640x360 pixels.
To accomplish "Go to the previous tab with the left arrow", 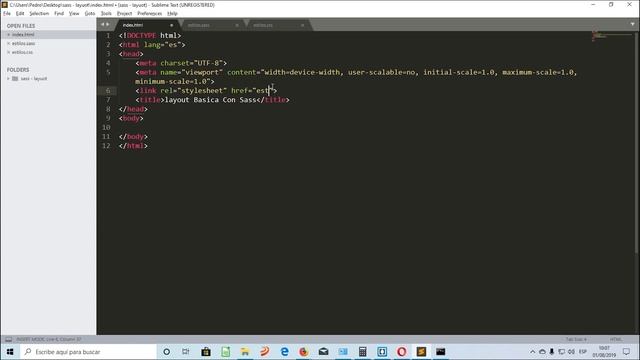I will [103, 24].
